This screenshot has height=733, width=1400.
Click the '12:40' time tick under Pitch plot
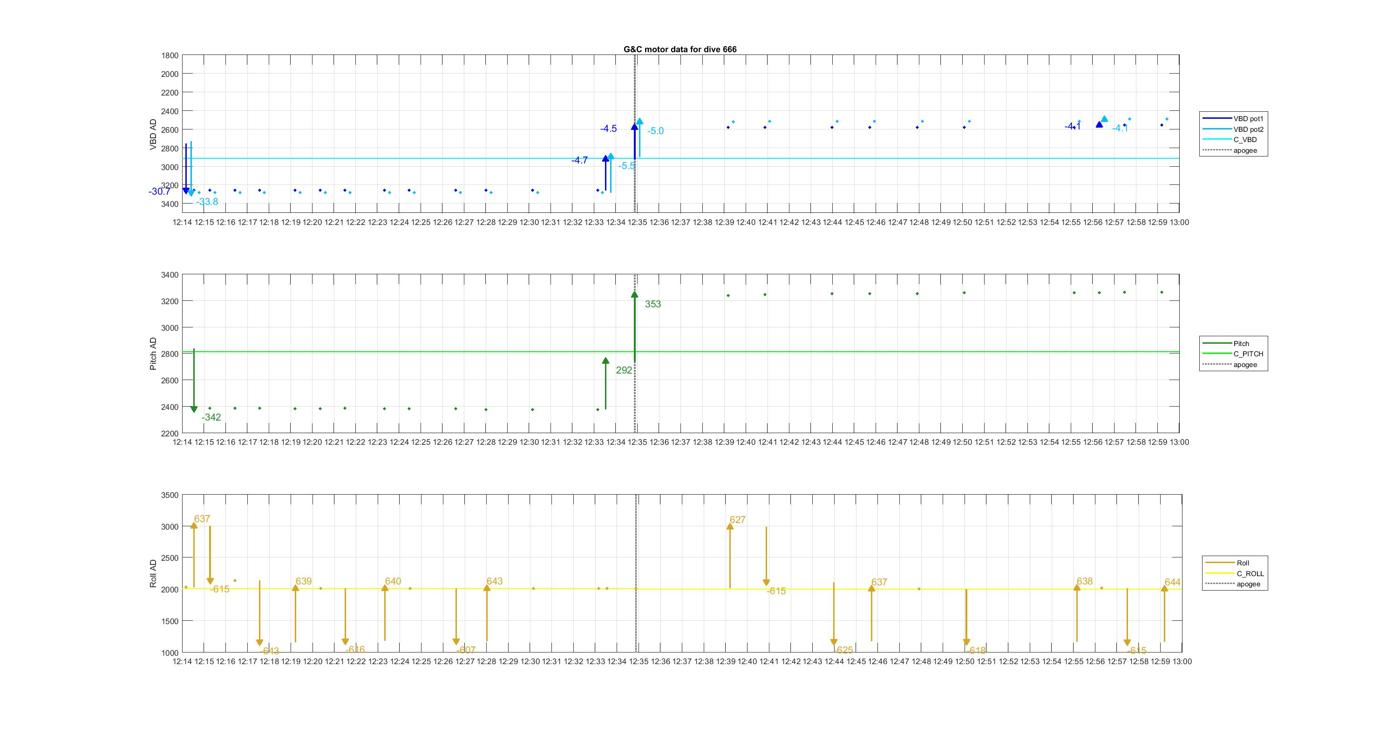[746, 441]
